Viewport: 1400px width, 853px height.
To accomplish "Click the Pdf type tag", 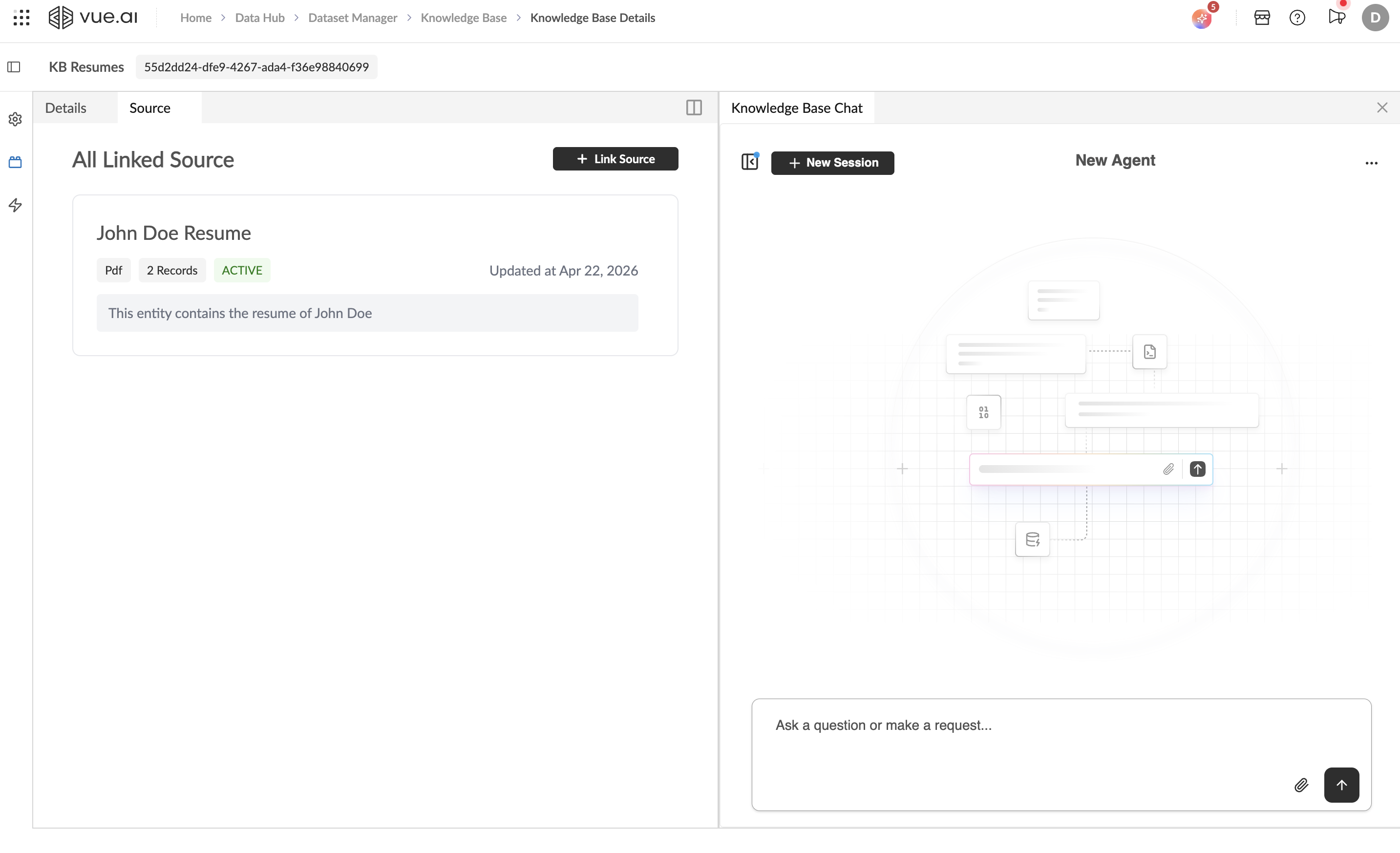I will pyautogui.click(x=114, y=271).
